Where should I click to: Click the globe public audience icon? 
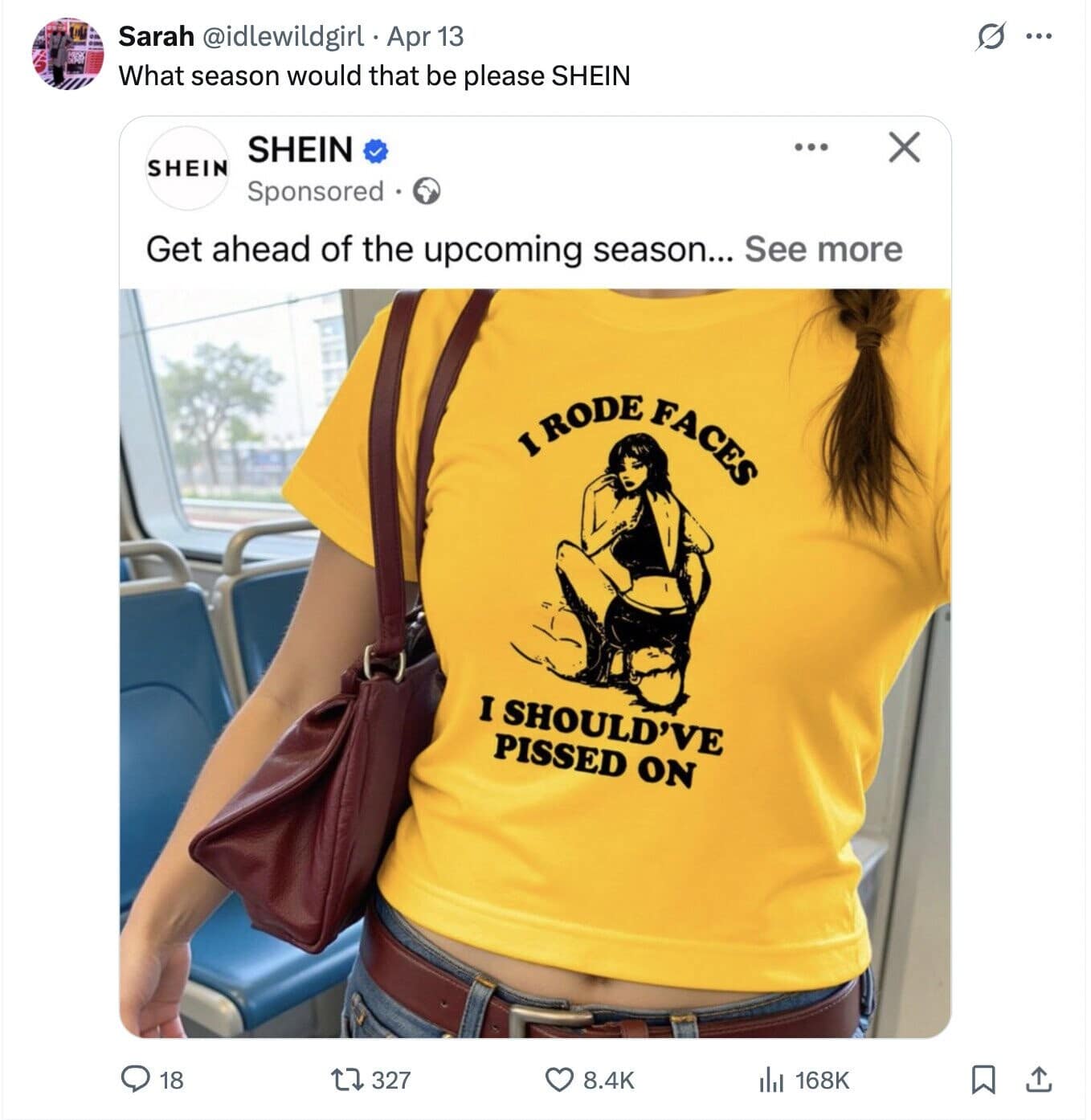(x=427, y=192)
